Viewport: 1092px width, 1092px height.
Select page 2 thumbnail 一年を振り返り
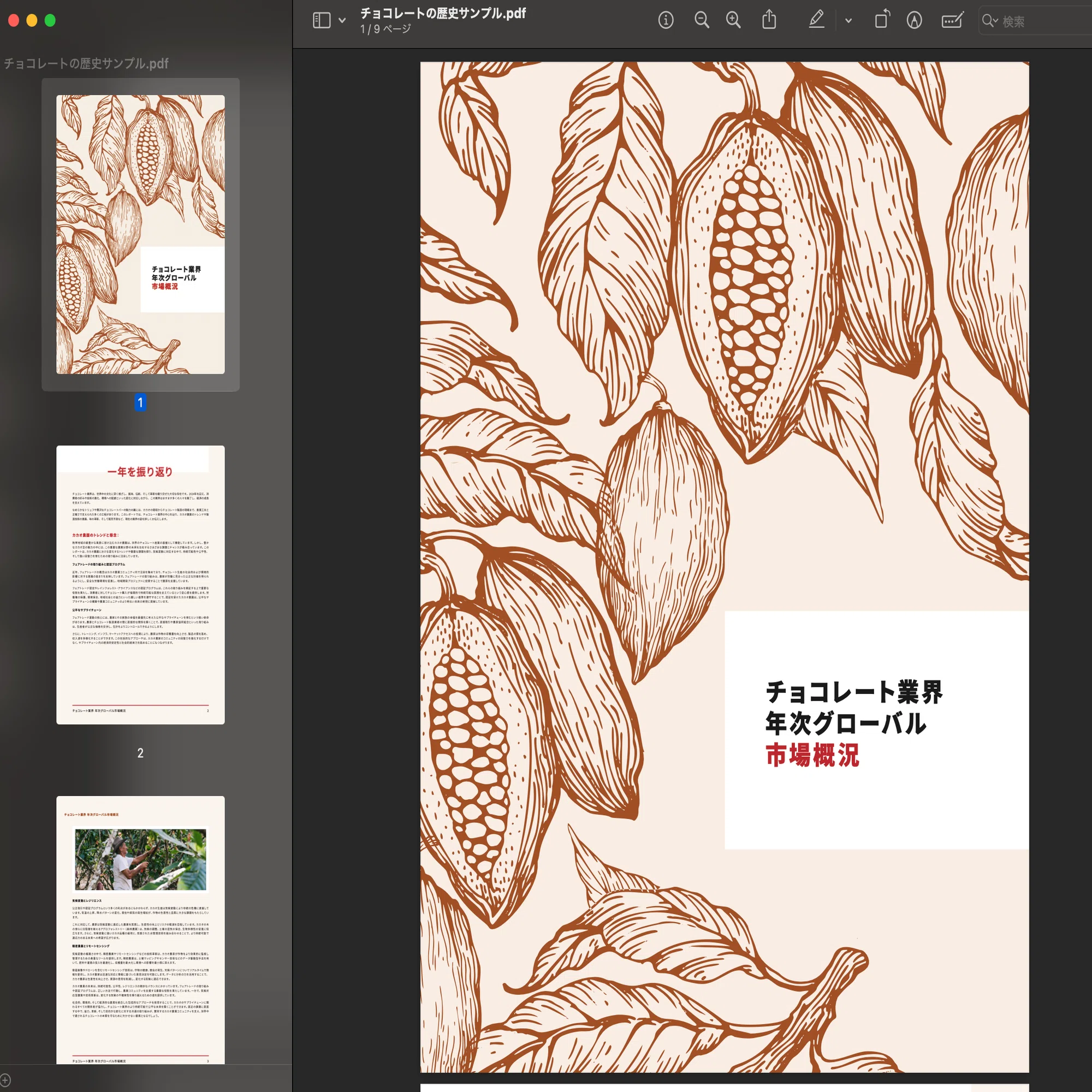[x=140, y=584]
